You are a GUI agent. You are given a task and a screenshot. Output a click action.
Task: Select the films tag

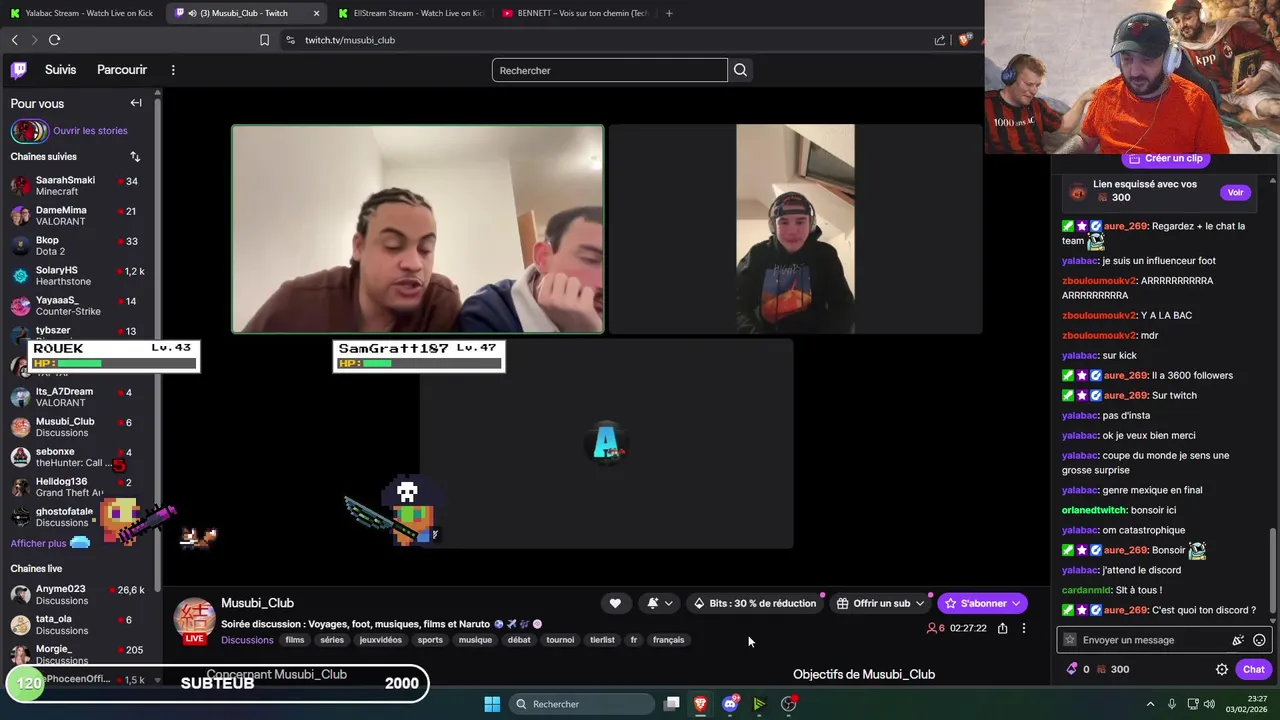pos(295,640)
